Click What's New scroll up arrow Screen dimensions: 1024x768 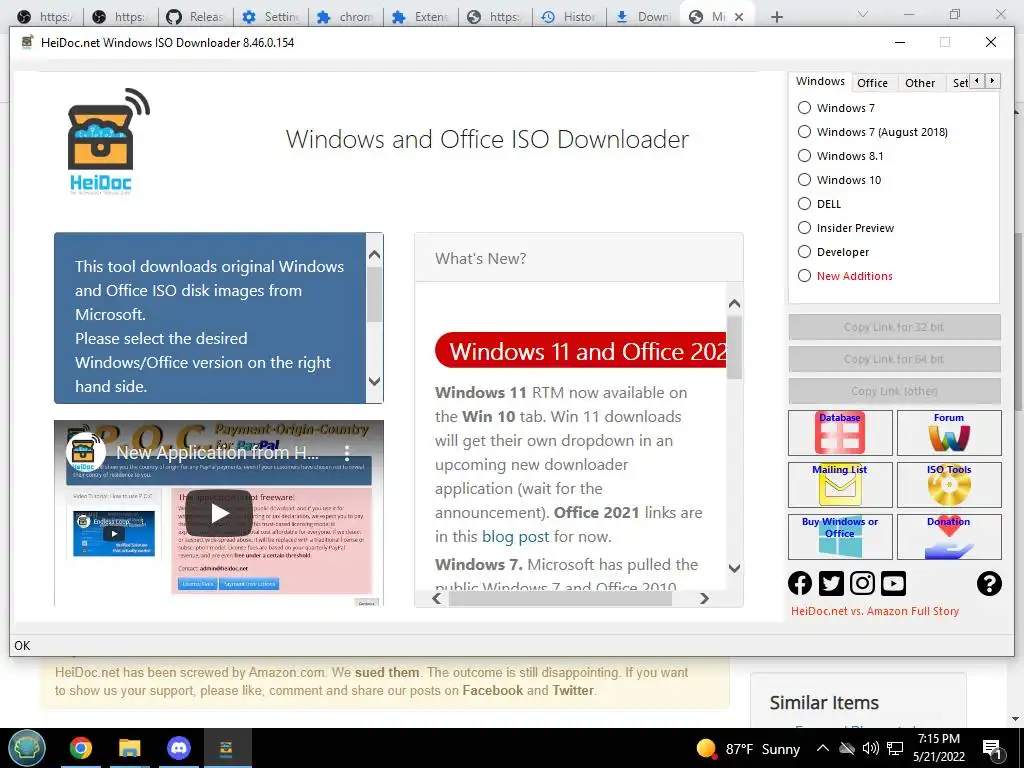[734, 304]
